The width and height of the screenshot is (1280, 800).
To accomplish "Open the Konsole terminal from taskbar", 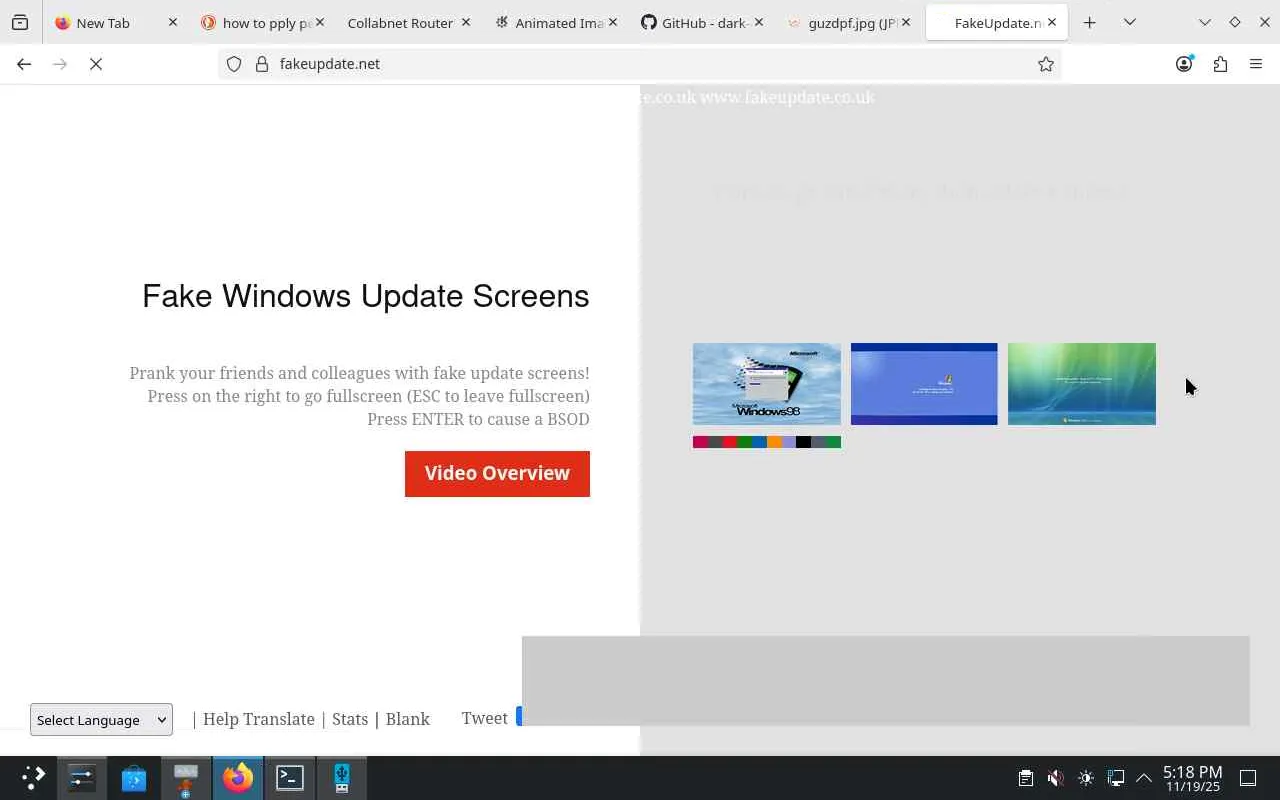I will (290, 778).
